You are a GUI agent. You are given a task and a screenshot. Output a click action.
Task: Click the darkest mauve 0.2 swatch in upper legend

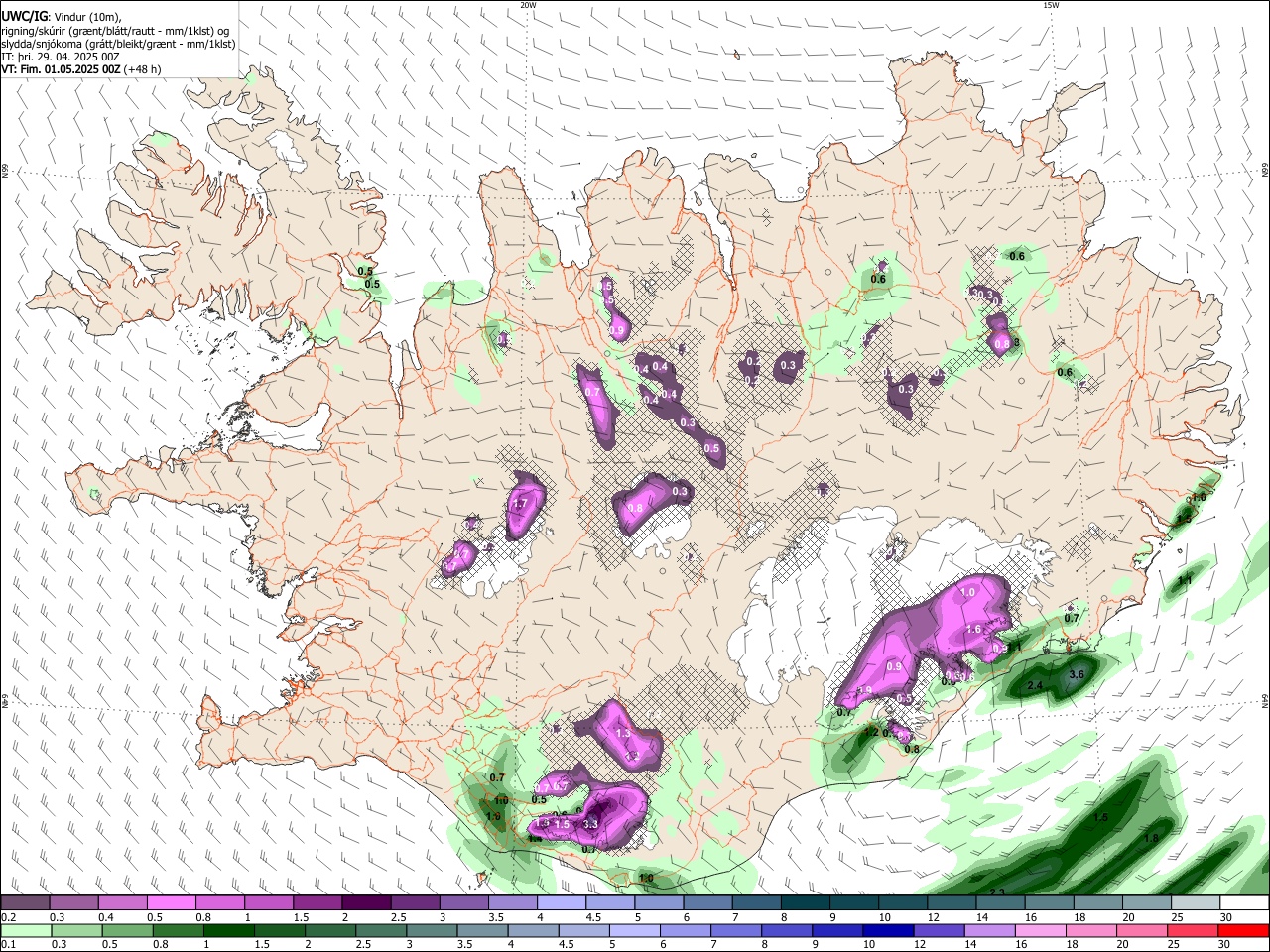pos(25,903)
